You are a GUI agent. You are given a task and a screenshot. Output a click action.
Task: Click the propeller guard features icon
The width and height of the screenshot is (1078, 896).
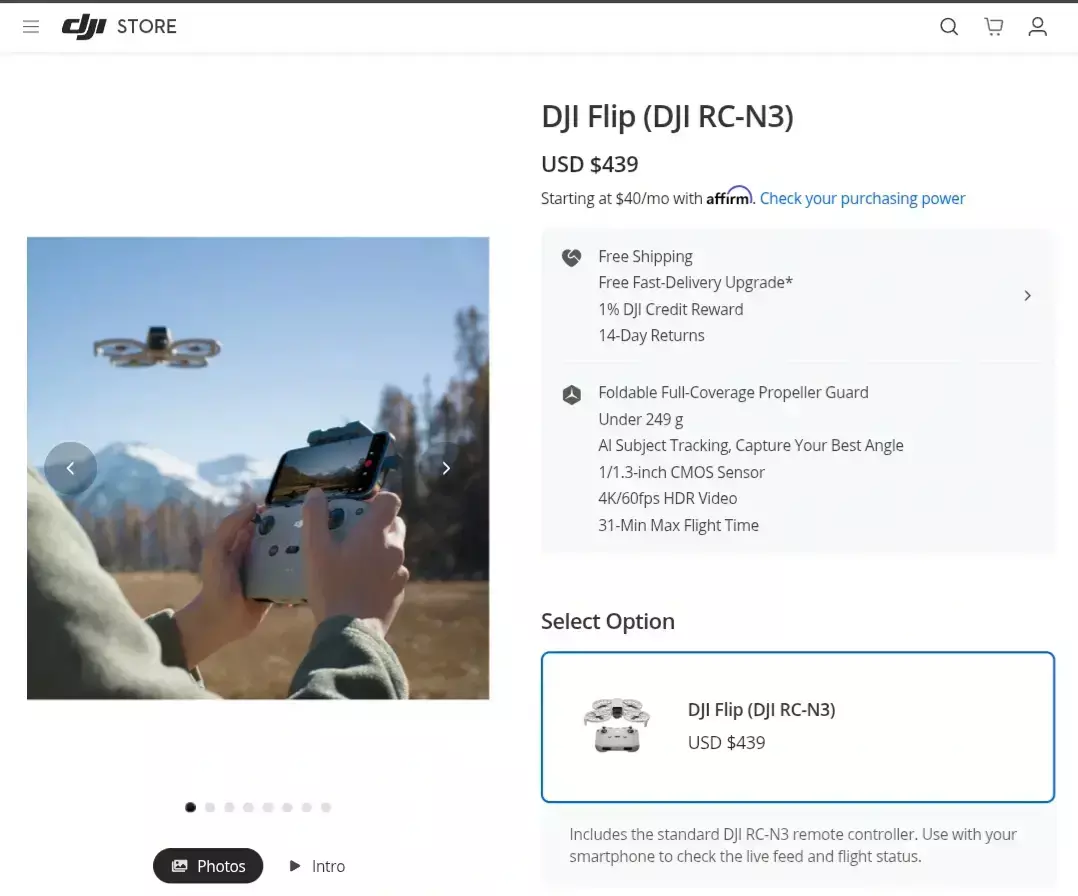[571, 395]
